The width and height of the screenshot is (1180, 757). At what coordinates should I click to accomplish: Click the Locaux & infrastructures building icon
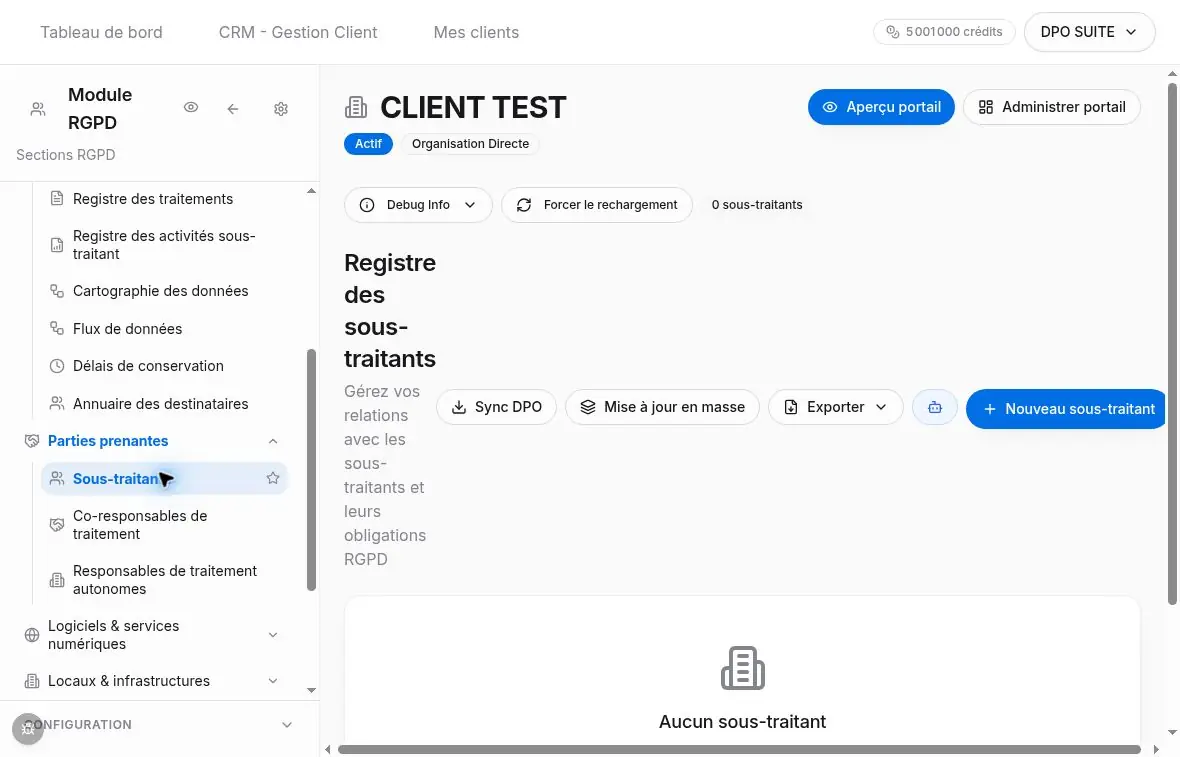tap(32, 681)
